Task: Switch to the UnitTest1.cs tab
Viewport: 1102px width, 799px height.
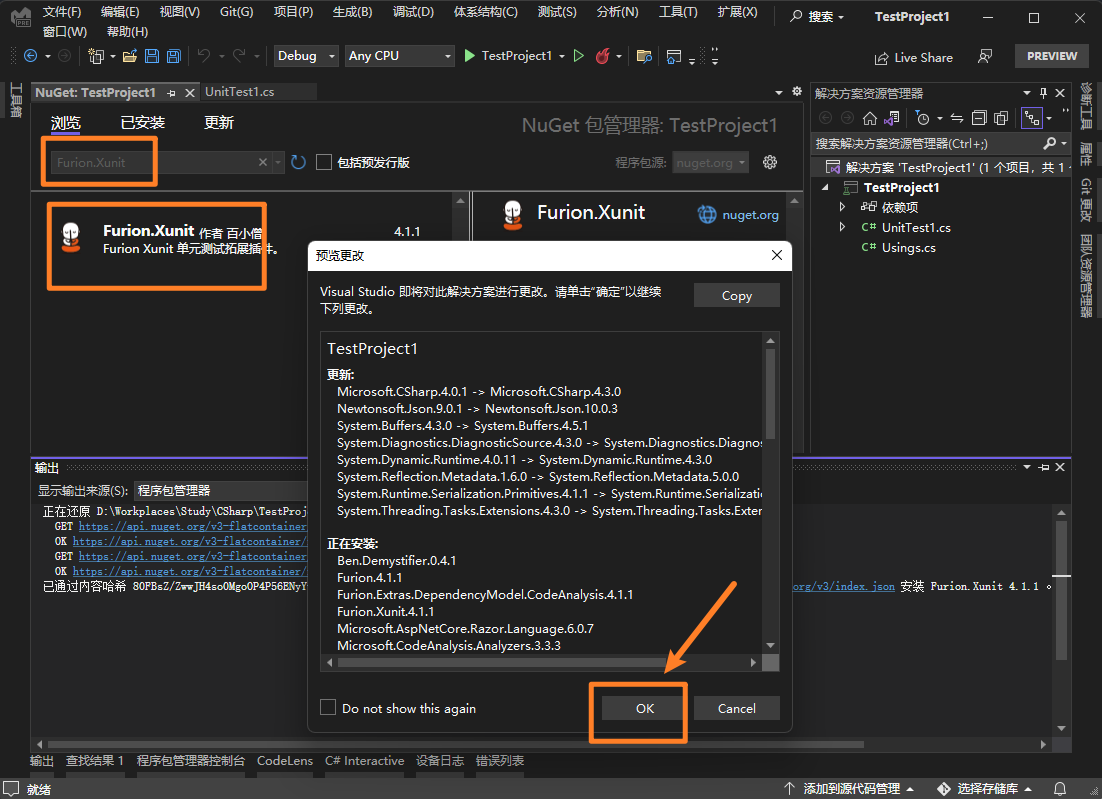Action: click(x=240, y=92)
